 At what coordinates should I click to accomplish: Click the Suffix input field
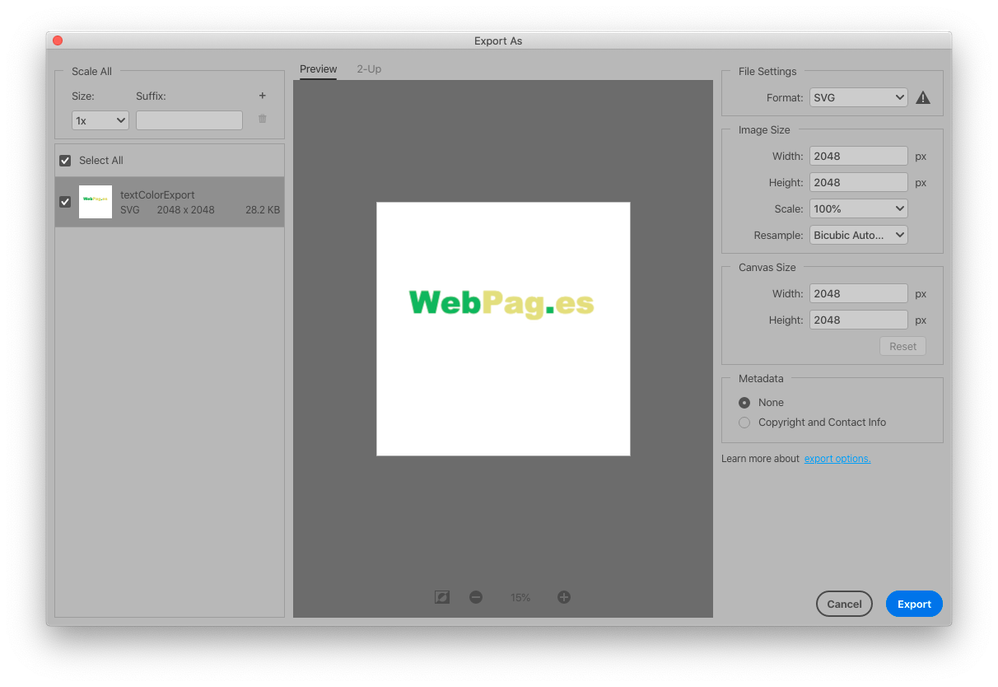click(x=189, y=120)
